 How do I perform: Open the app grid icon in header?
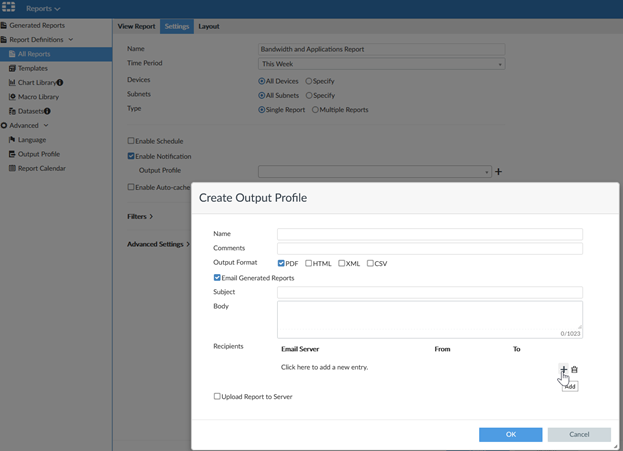(x=9, y=8)
